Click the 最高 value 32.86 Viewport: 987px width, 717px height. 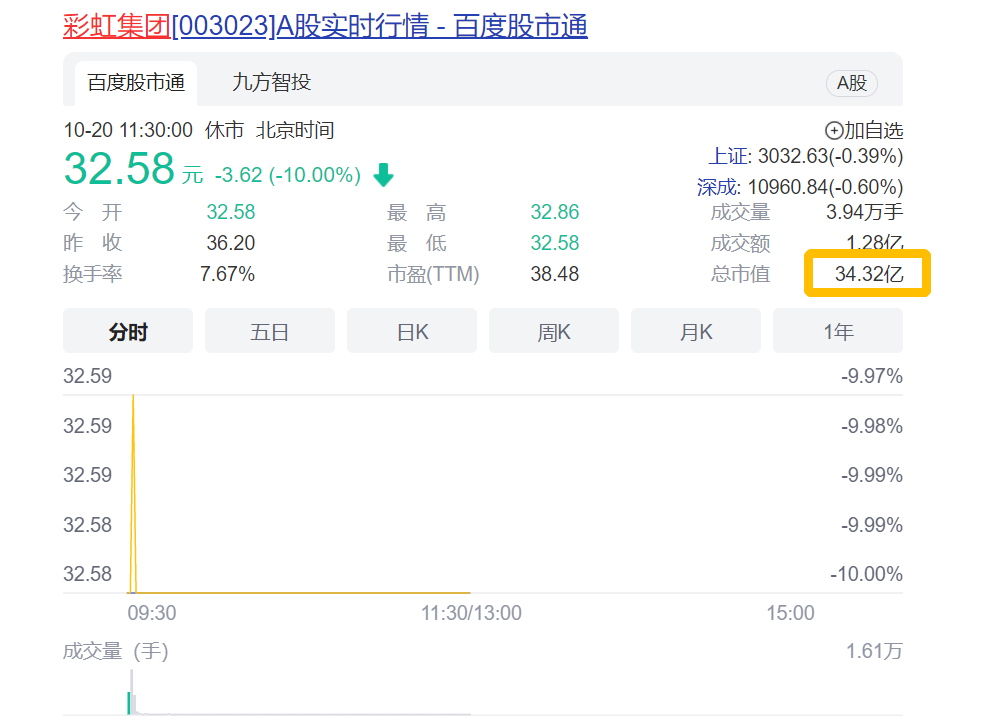click(x=555, y=212)
